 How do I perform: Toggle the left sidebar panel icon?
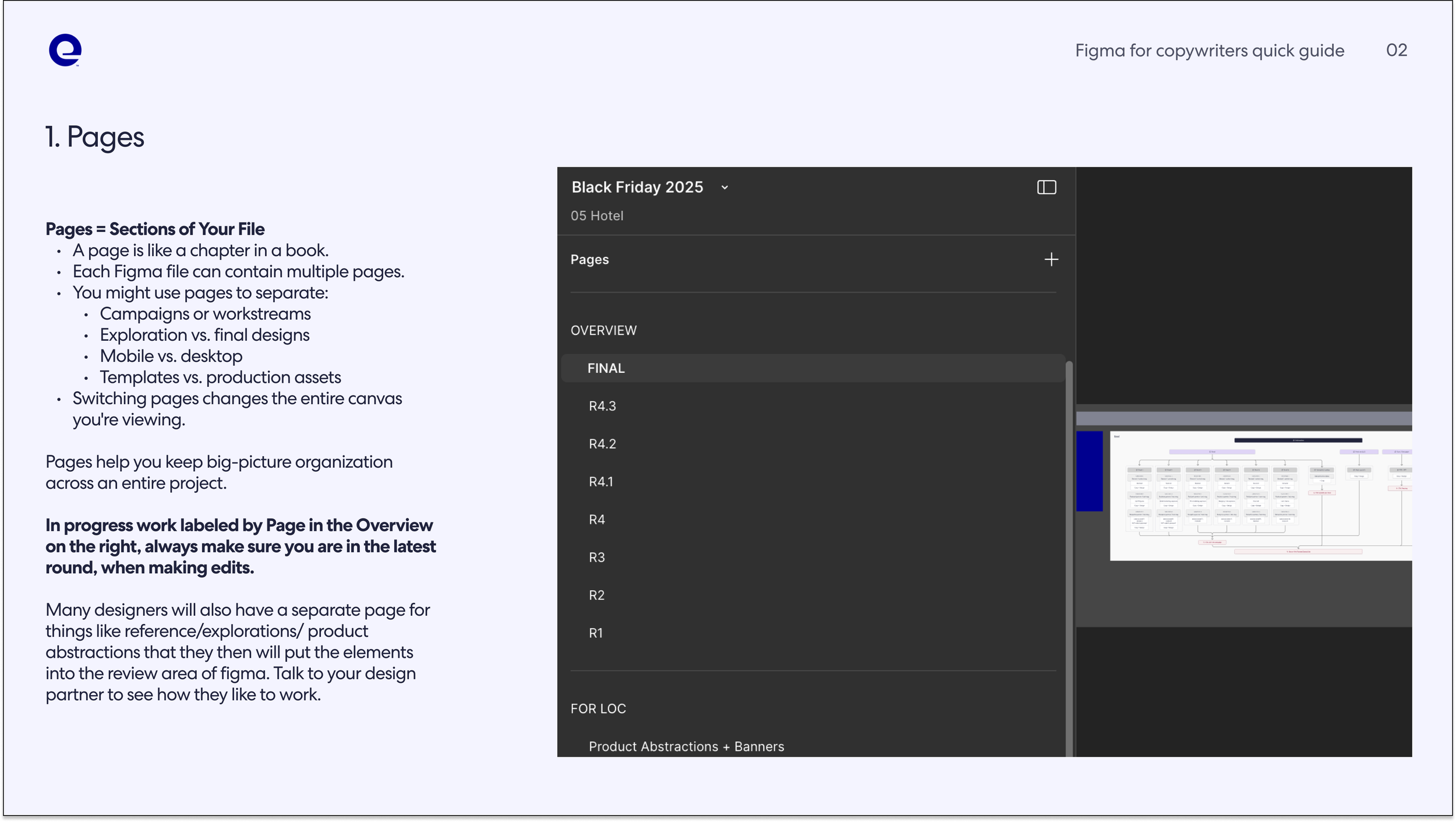coord(1045,187)
